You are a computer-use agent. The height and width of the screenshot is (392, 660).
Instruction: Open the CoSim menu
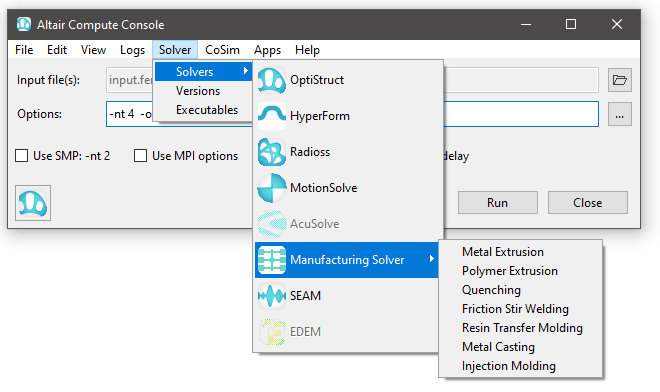222,50
